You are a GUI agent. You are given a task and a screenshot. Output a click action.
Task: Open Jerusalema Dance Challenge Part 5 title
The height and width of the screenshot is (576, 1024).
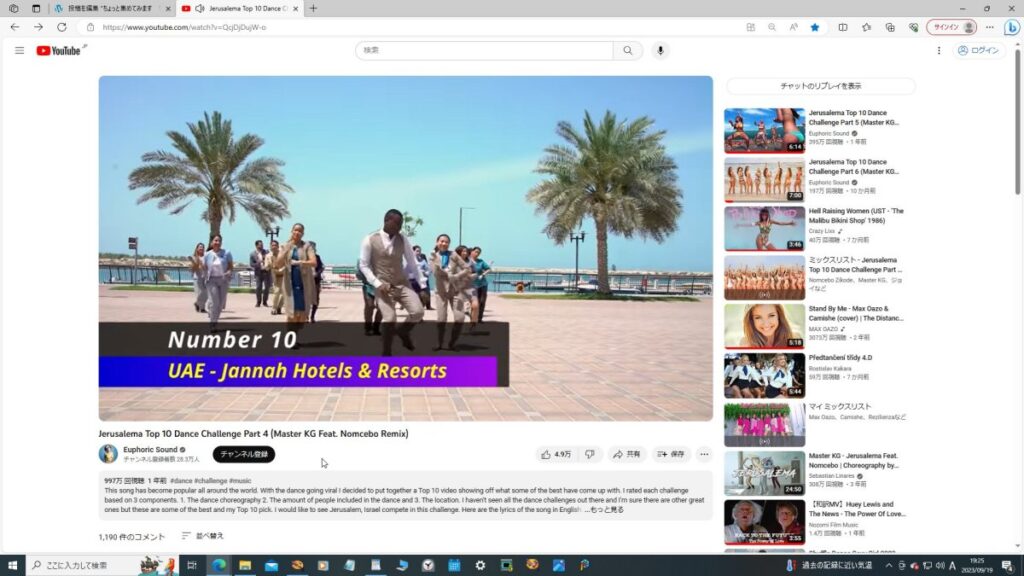854,118
